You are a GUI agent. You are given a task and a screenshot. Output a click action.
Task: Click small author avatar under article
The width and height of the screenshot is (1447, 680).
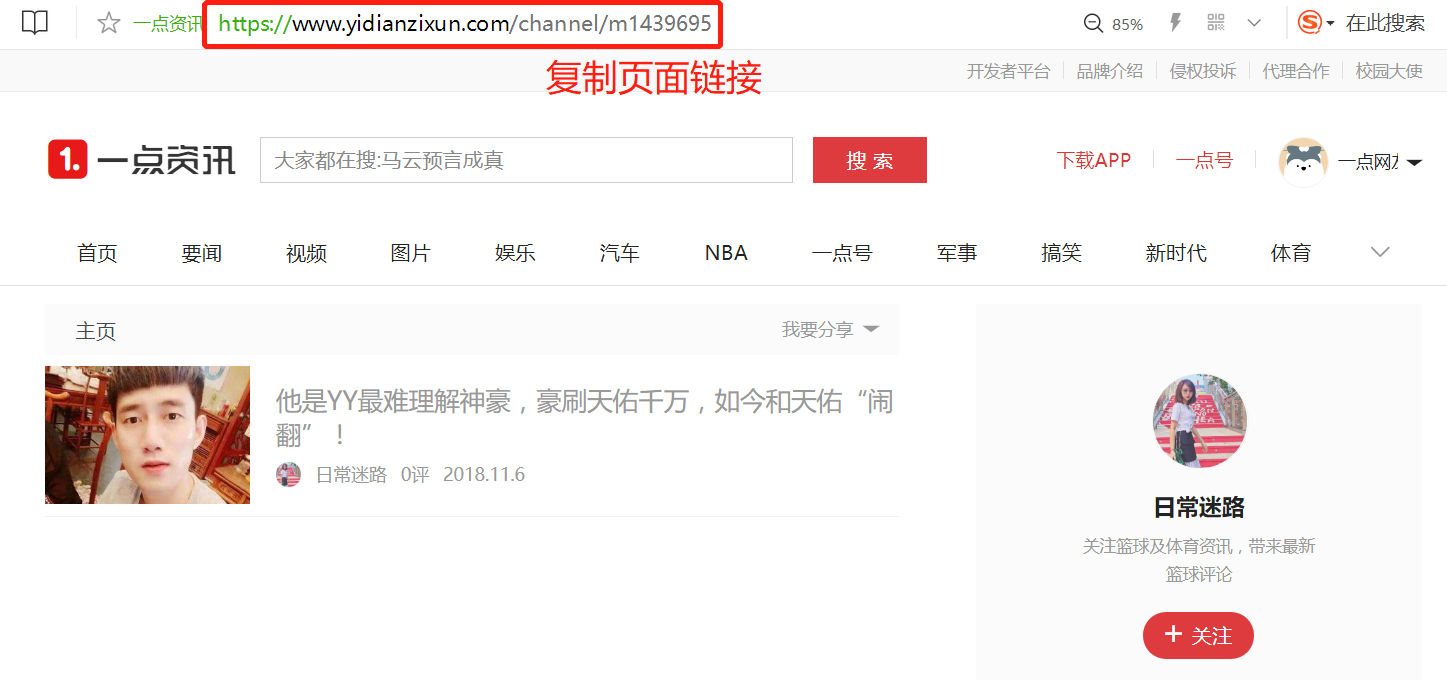[288, 475]
